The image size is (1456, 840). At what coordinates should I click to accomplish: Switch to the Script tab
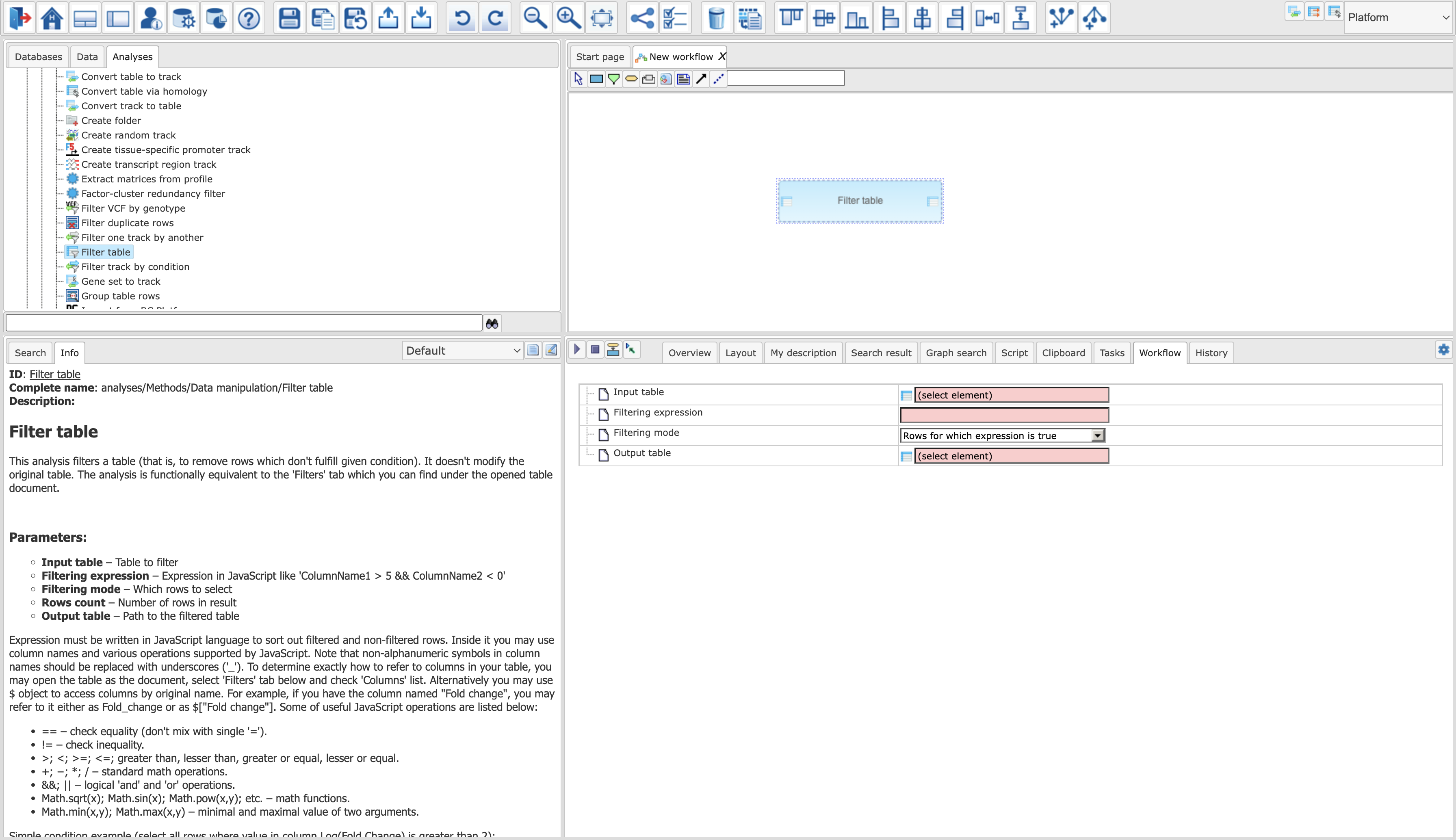1014,353
